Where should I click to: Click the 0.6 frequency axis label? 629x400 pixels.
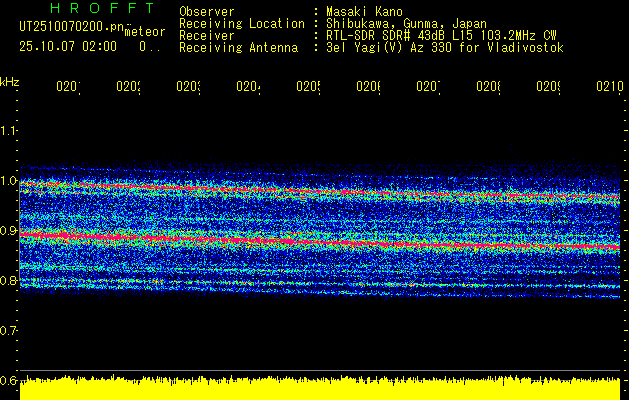8,380
